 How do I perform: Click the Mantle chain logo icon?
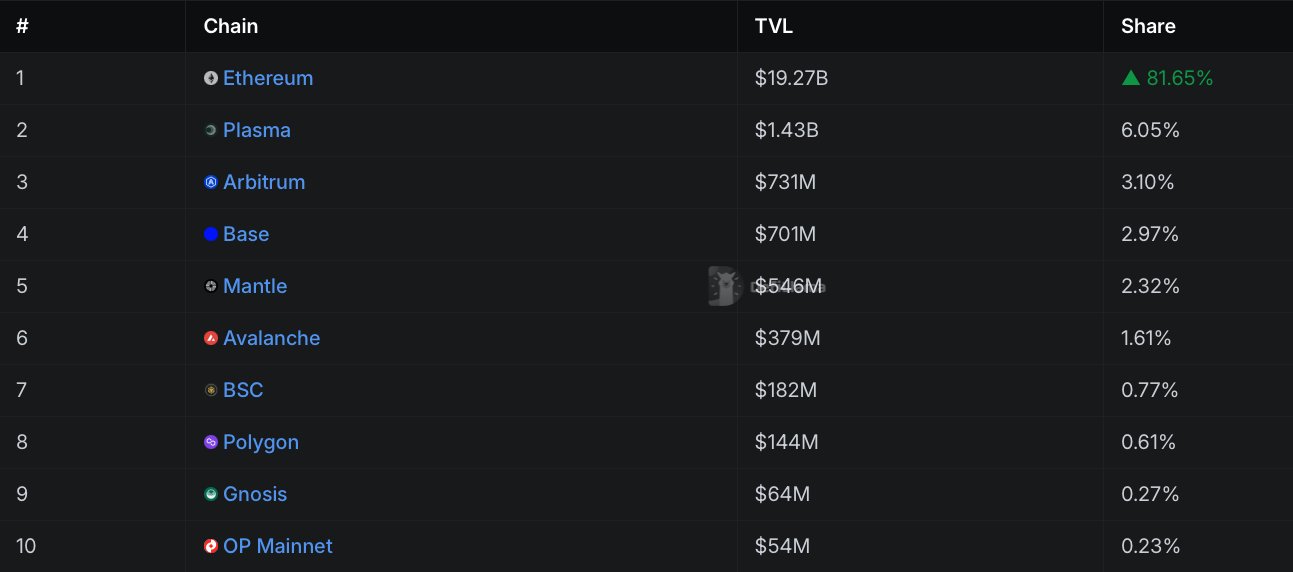click(211, 286)
